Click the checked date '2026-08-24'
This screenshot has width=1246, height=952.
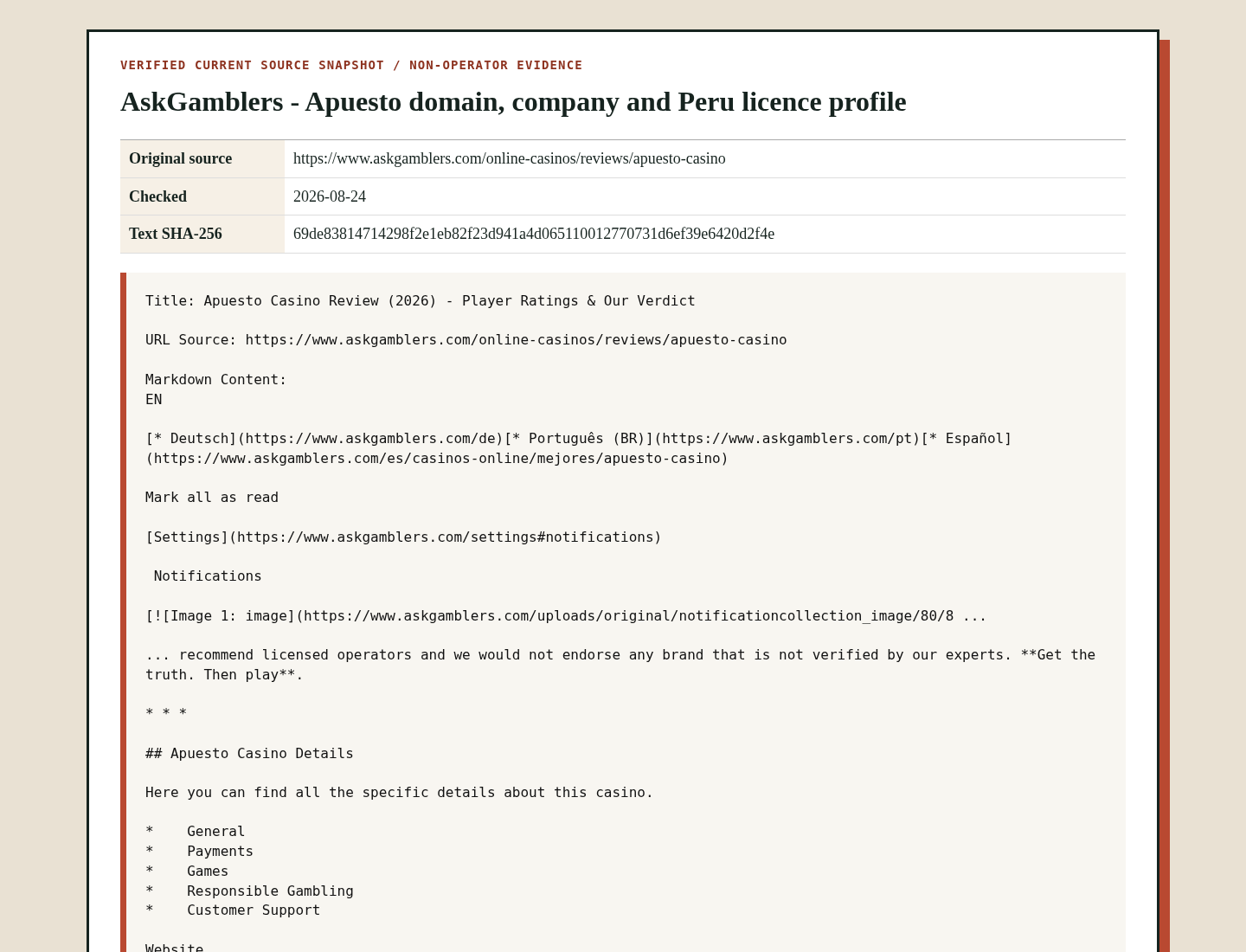pyautogui.click(x=330, y=196)
